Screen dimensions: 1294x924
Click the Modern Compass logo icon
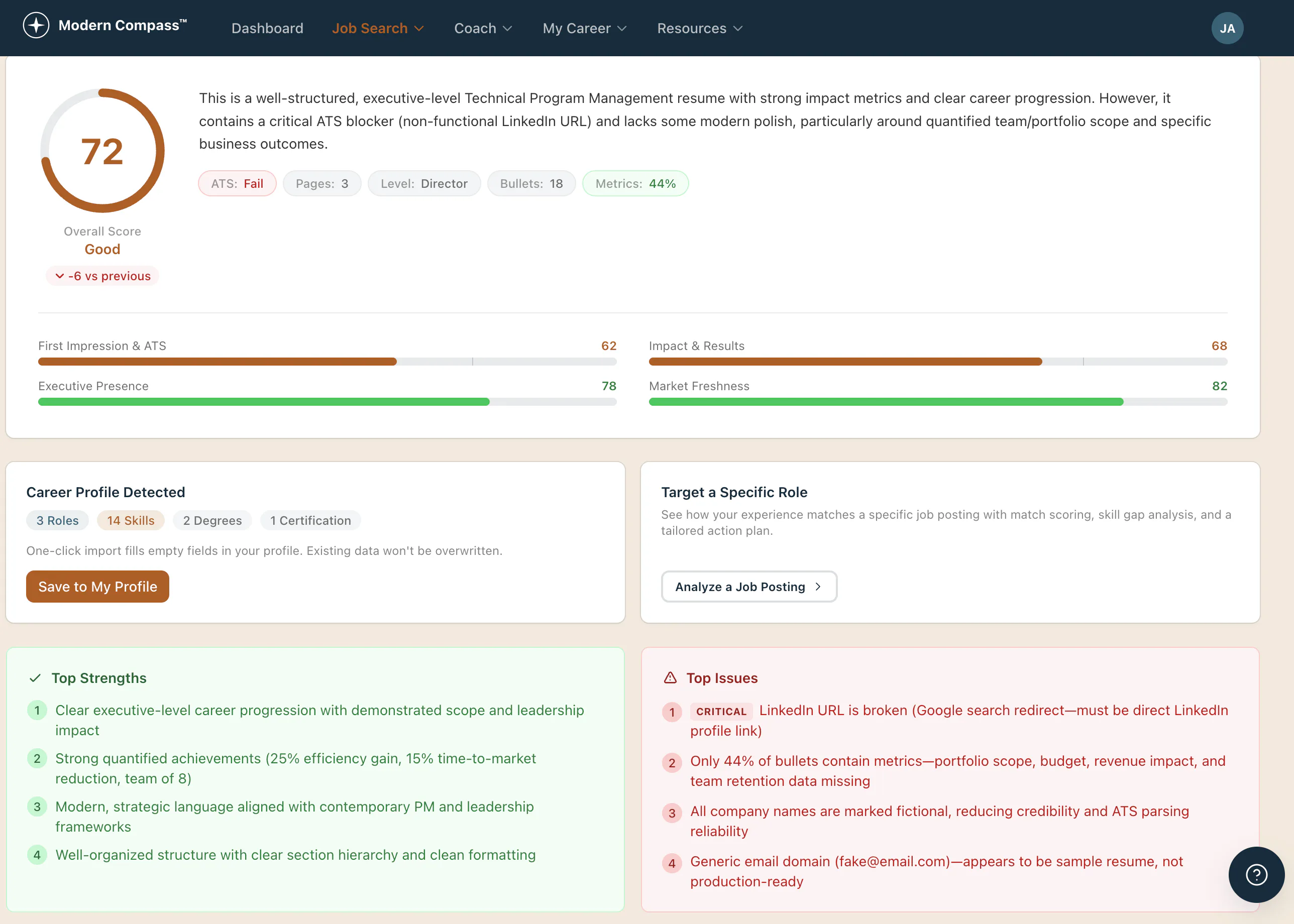point(36,26)
